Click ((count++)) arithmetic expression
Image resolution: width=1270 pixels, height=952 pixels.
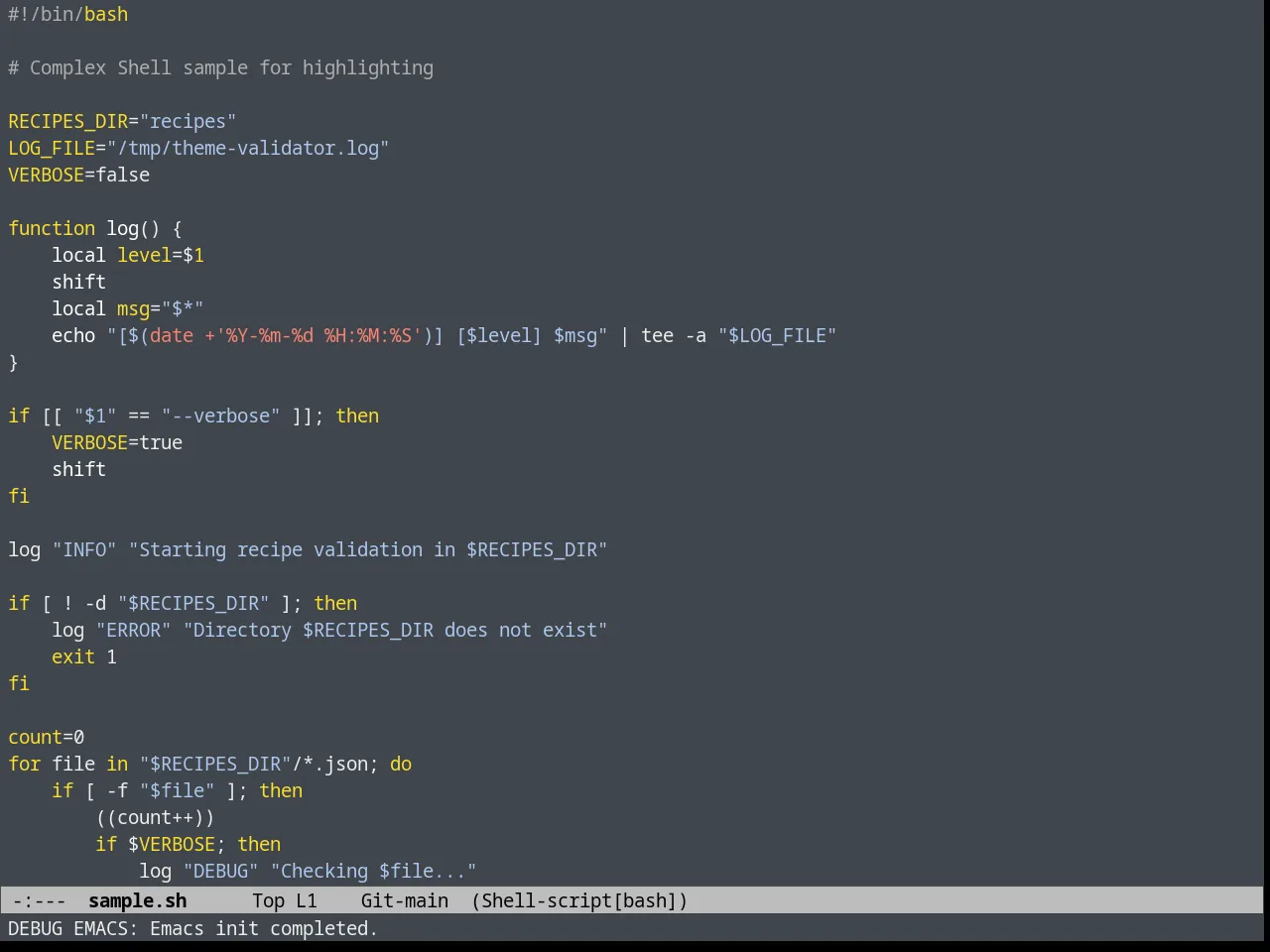pyautogui.click(x=155, y=817)
